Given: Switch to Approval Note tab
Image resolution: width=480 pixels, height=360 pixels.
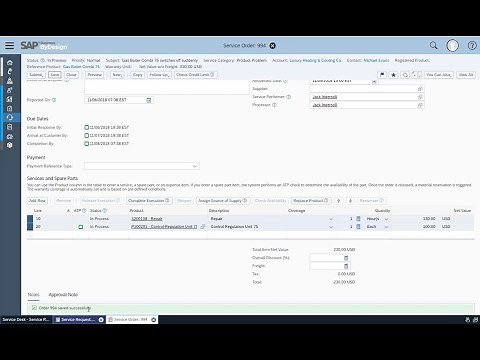Looking at the screenshot, I should pos(63,295).
